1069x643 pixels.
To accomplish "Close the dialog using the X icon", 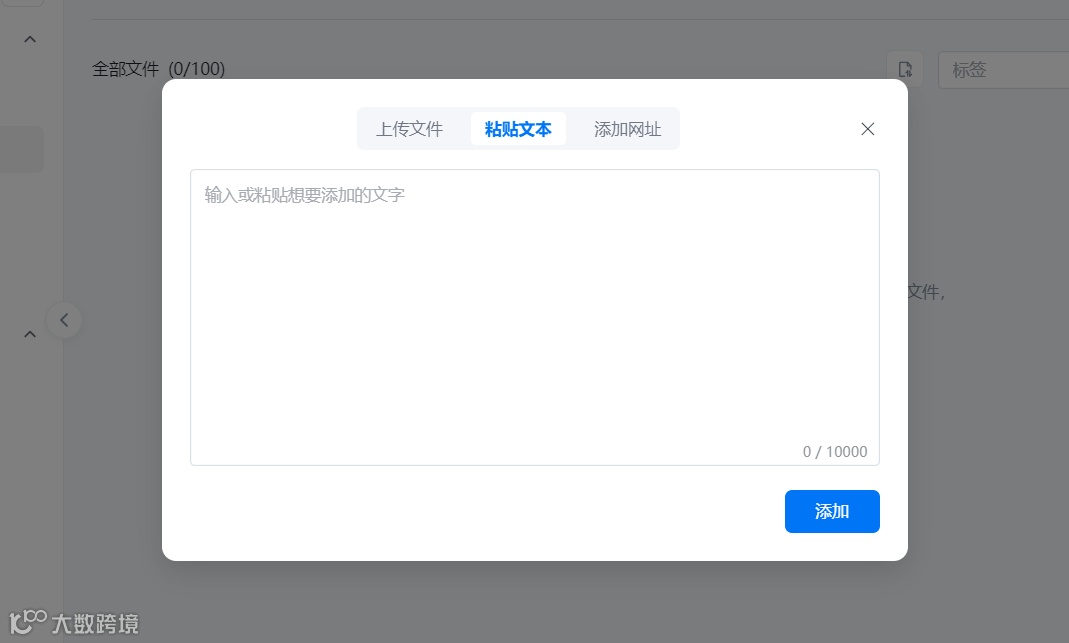I will click(x=867, y=129).
